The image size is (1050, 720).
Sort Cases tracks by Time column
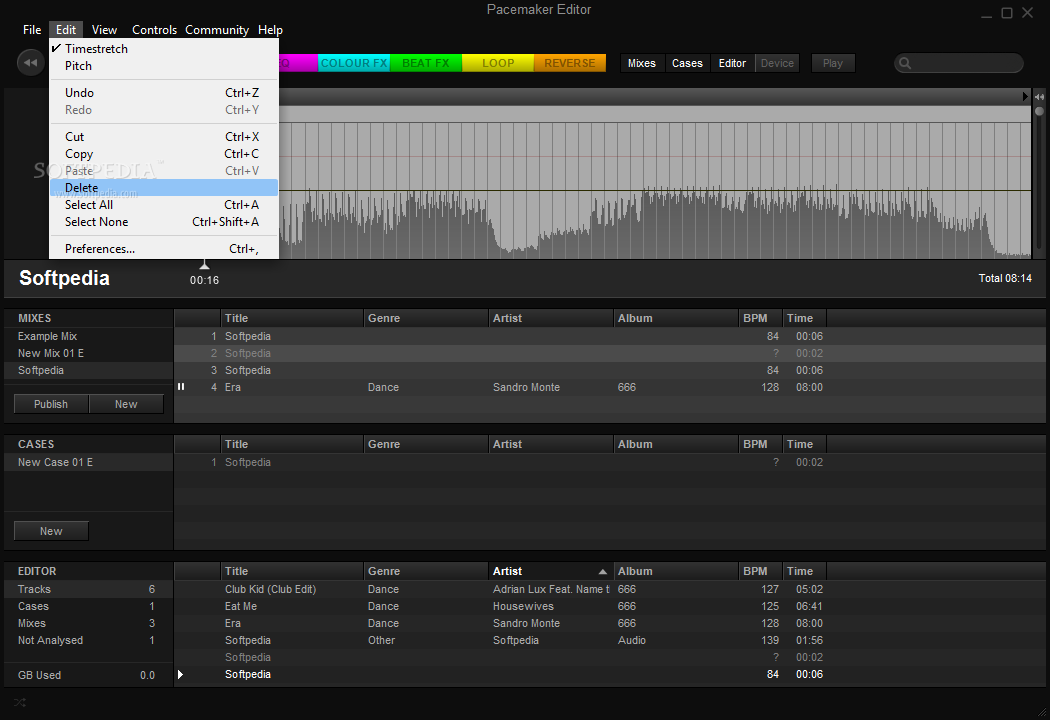tap(804, 444)
